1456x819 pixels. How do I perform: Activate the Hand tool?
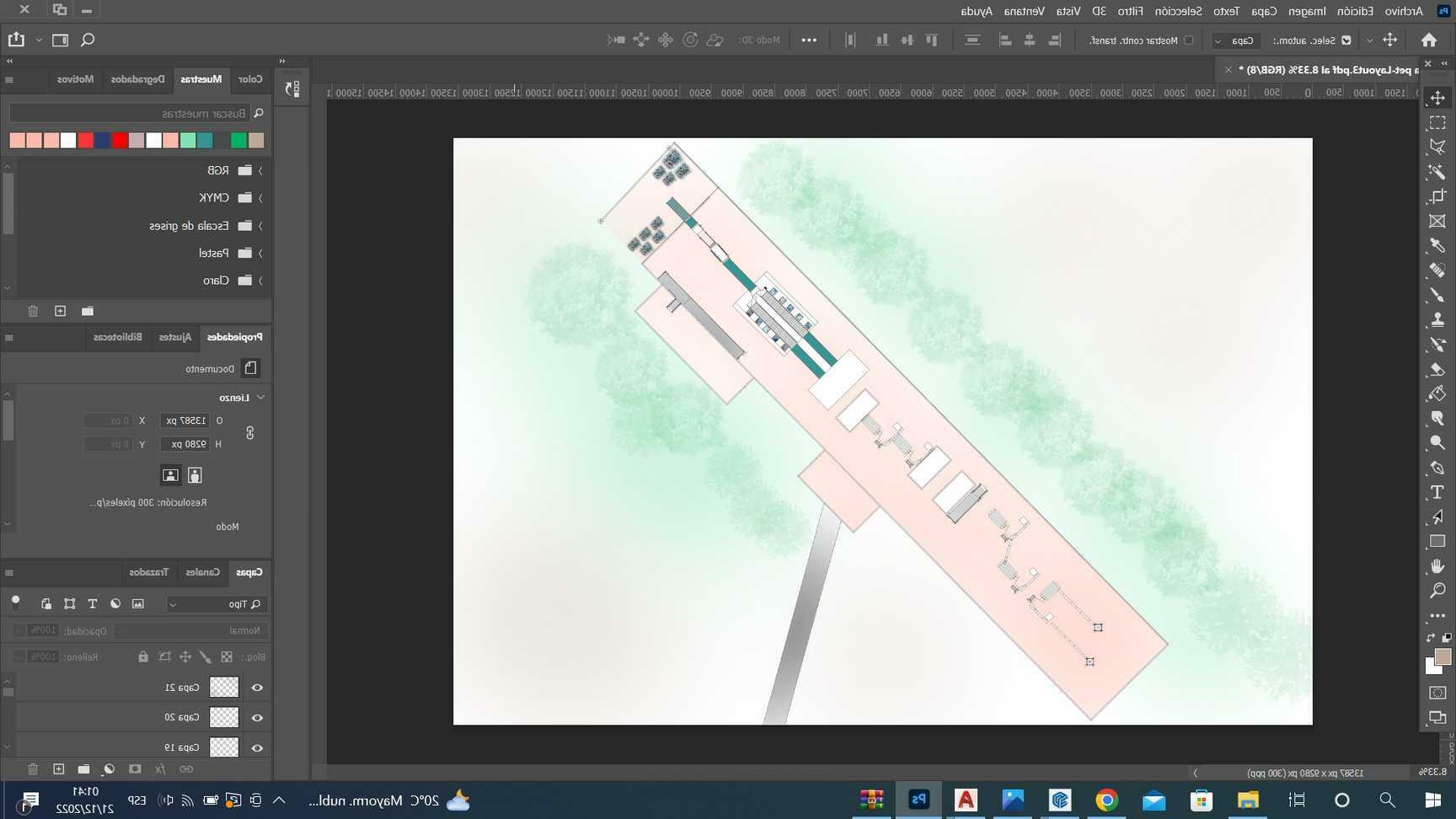point(1437,566)
